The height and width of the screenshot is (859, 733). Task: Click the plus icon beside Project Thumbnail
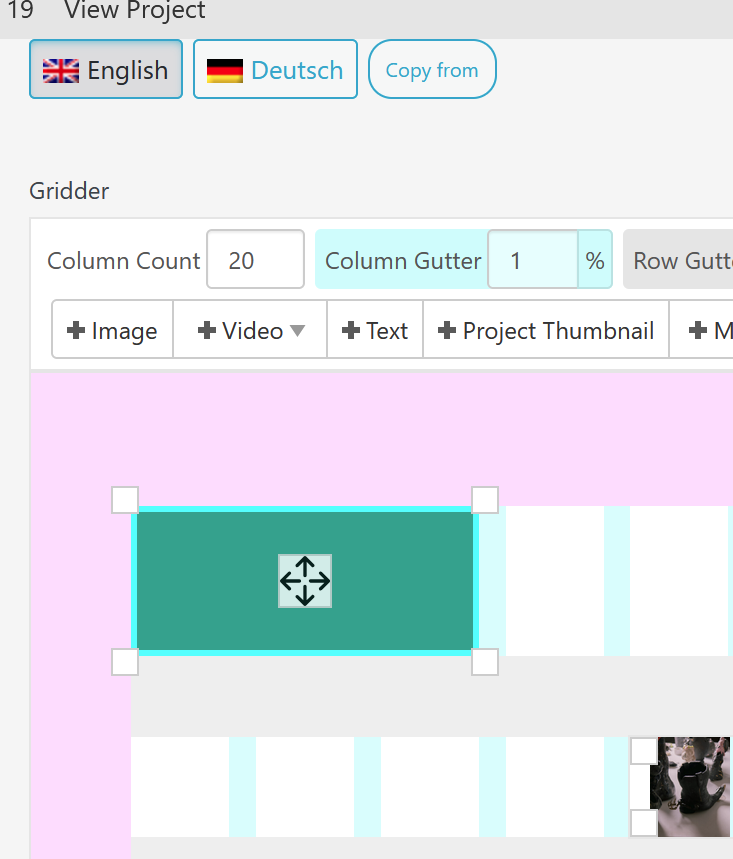point(447,331)
